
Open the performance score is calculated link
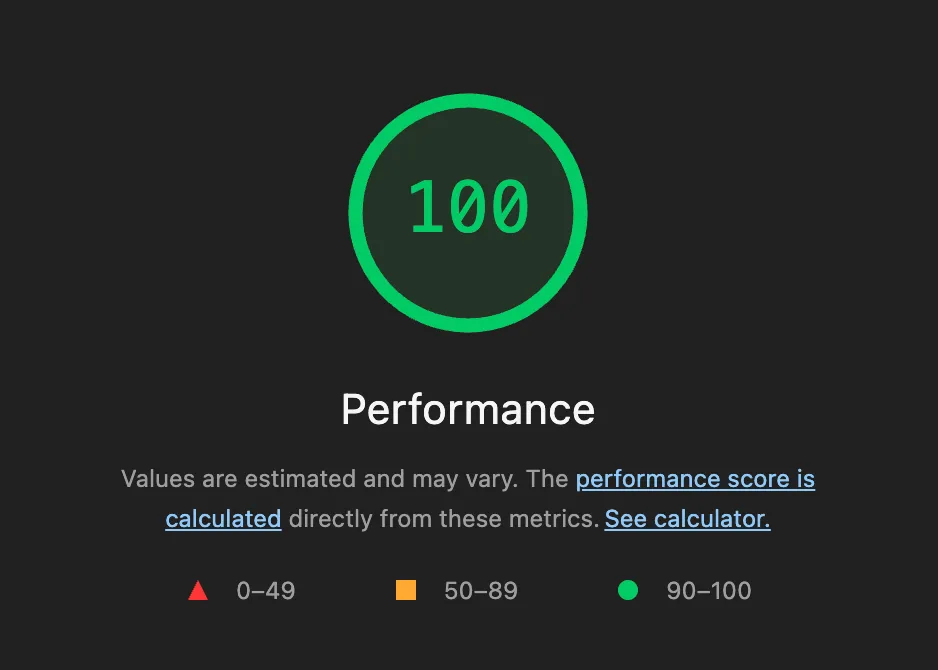tap(695, 479)
